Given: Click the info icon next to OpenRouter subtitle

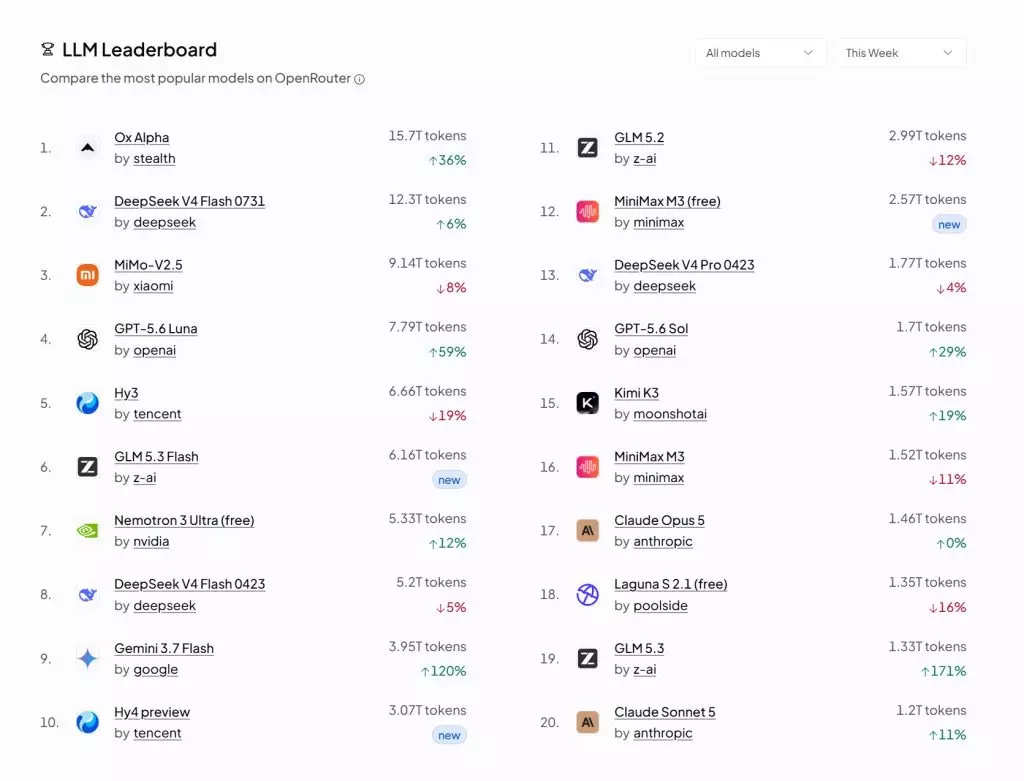Looking at the screenshot, I should pos(359,79).
